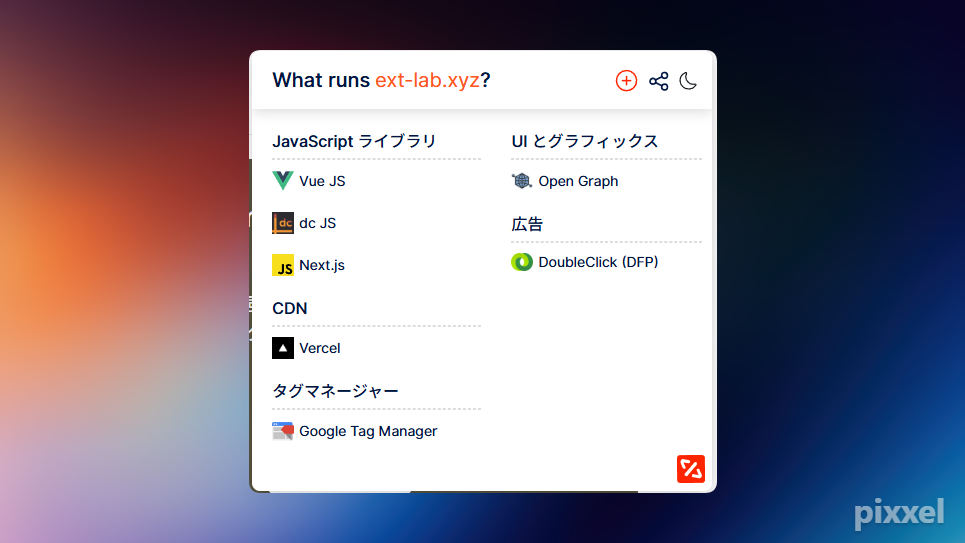Click the Google Tag Manager icon
This screenshot has height=543, width=965.
tap(282, 431)
